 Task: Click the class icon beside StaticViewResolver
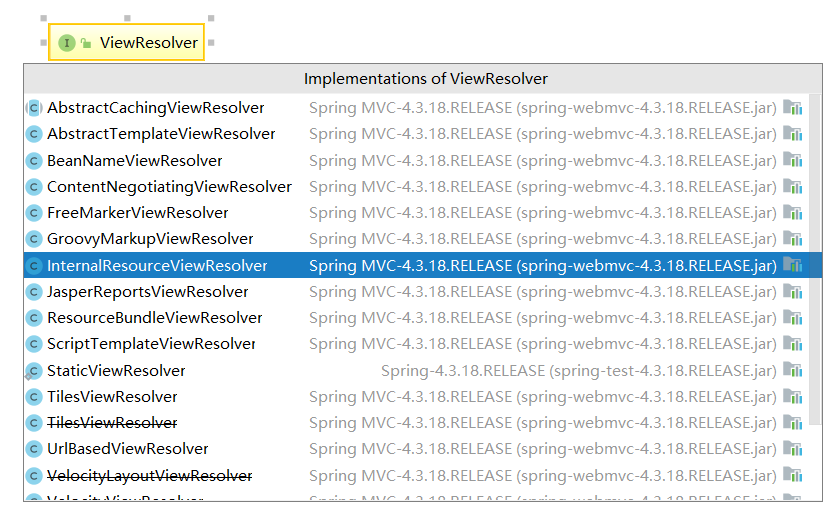[34, 371]
